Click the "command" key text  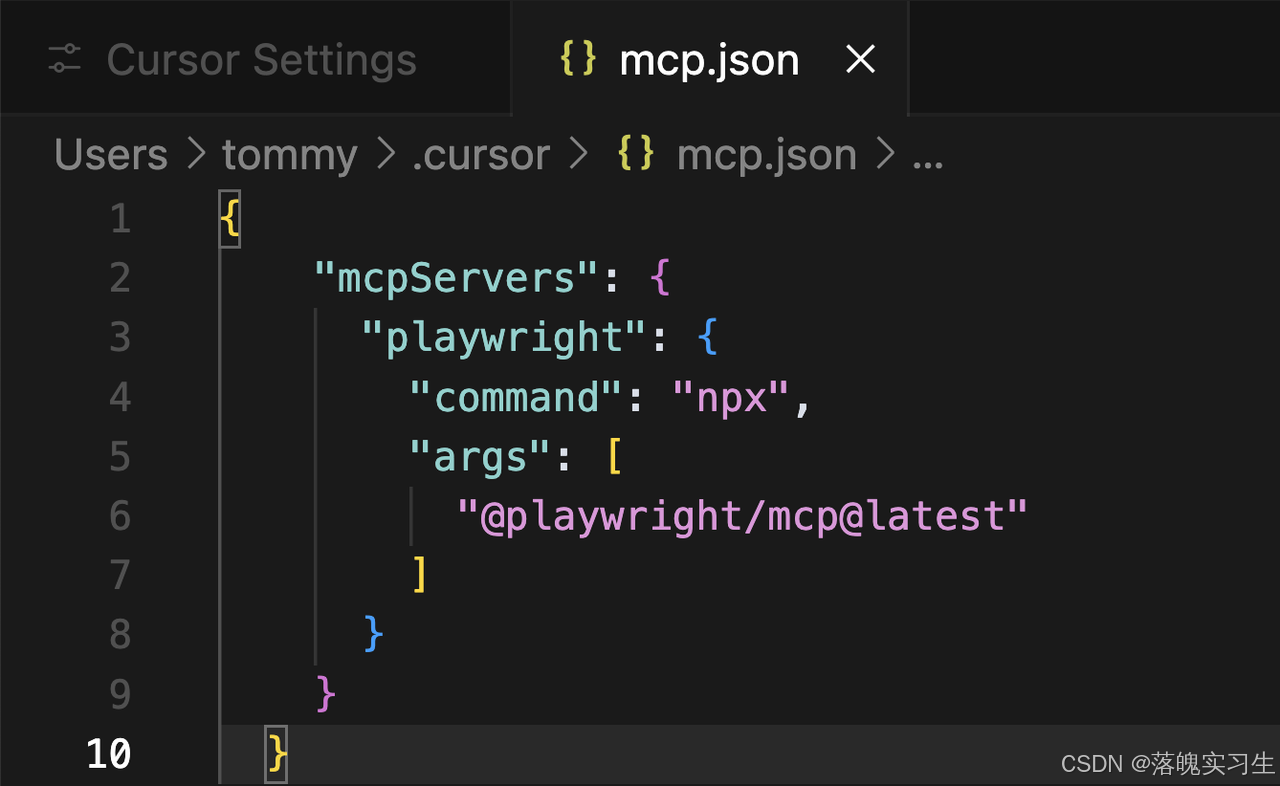point(517,397)
